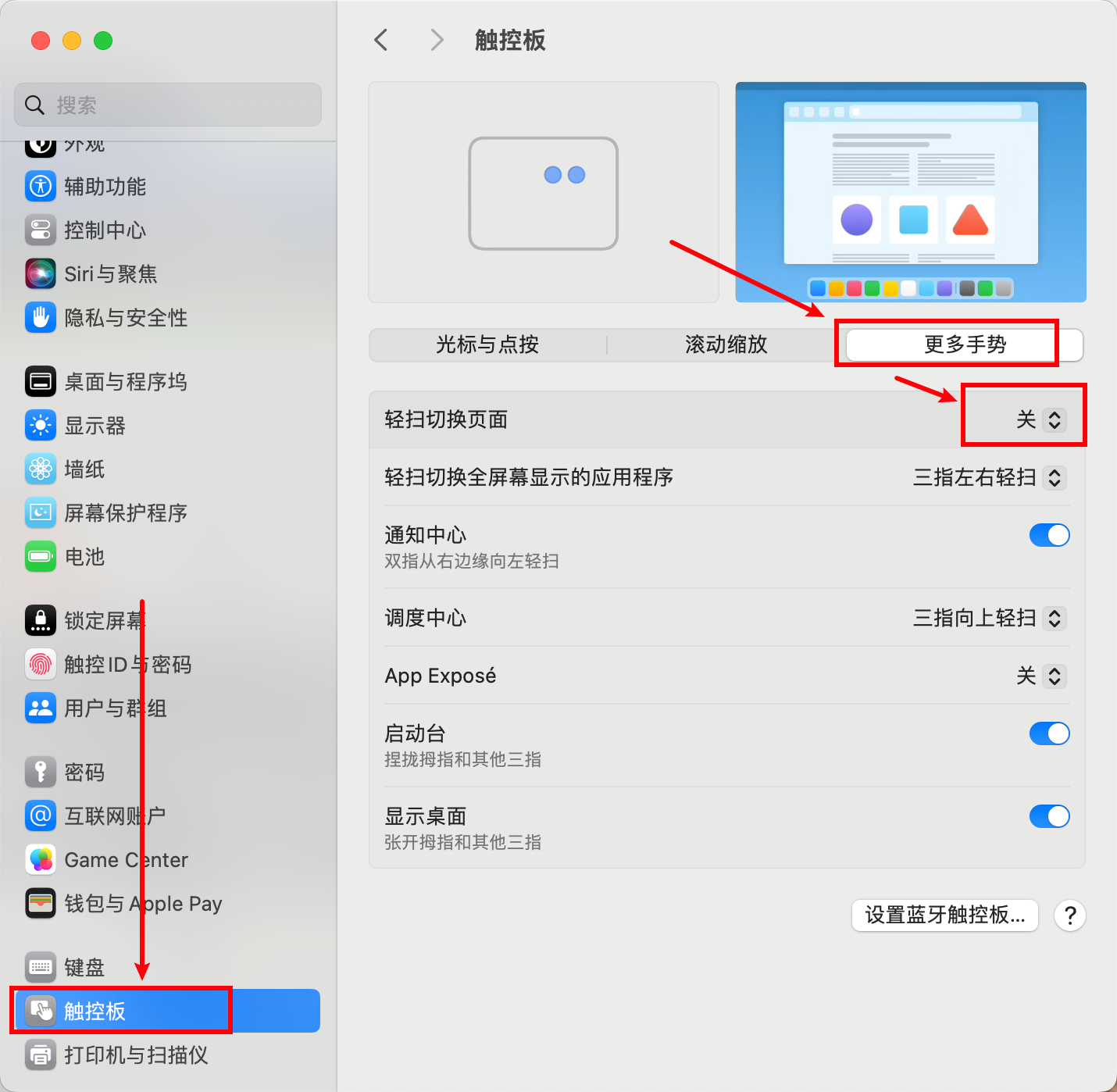Select the 墙纸 wallpaper icon
1117x1092 pixels.
click(41, 469)
